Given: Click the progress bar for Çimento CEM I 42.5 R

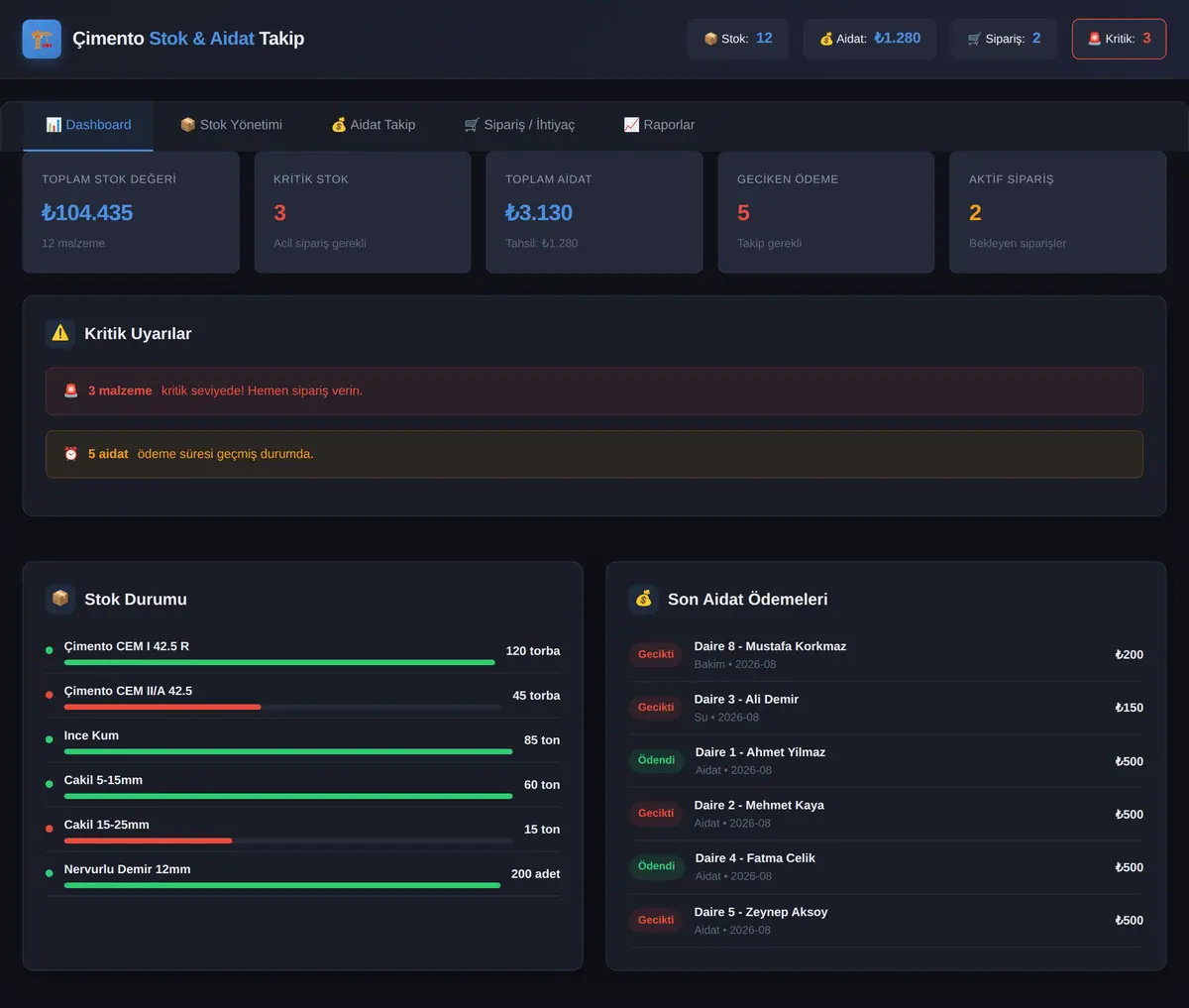Looking at the screenshot, I should point(279,662).
